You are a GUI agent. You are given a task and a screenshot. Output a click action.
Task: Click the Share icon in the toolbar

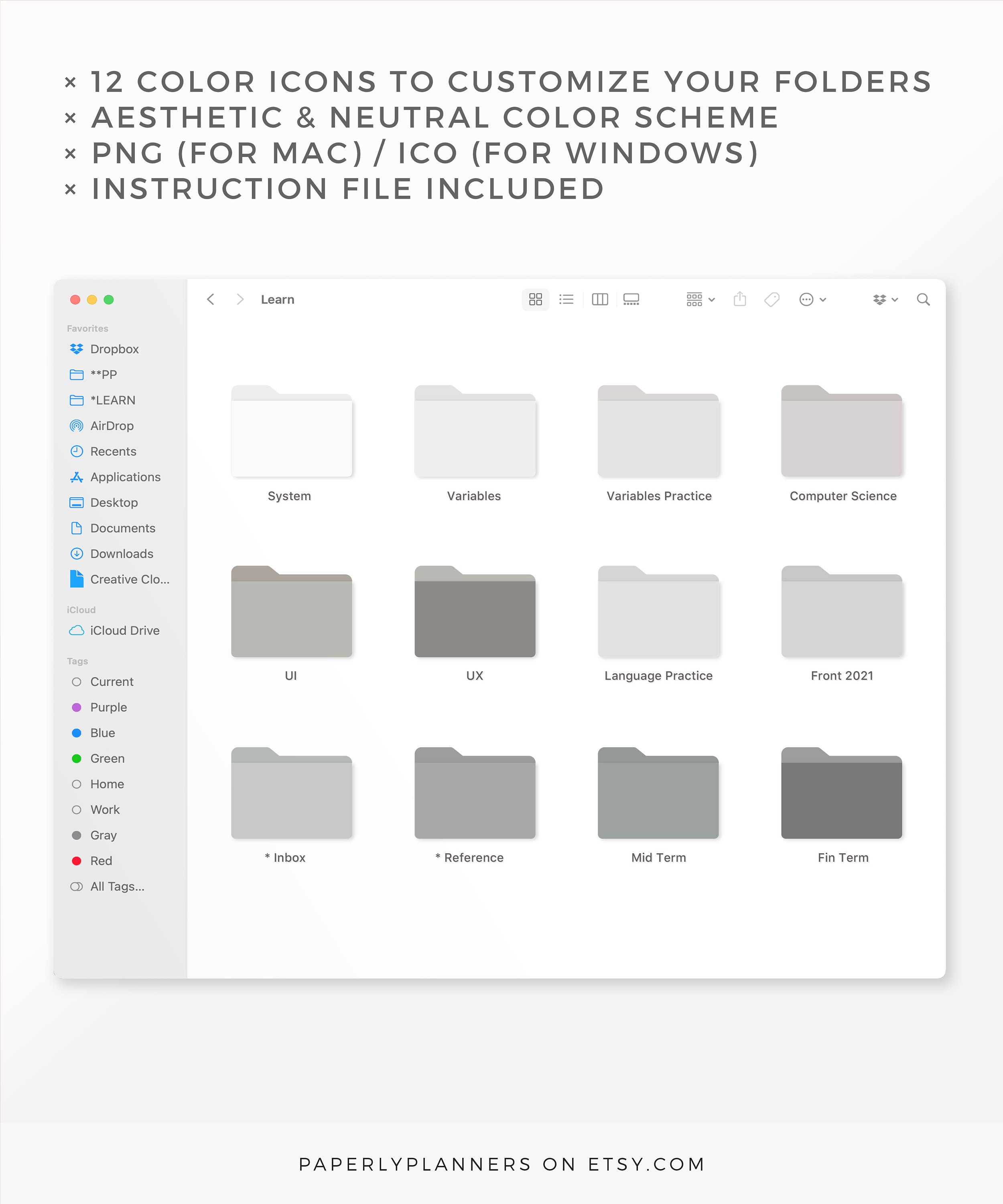point(740,299)
